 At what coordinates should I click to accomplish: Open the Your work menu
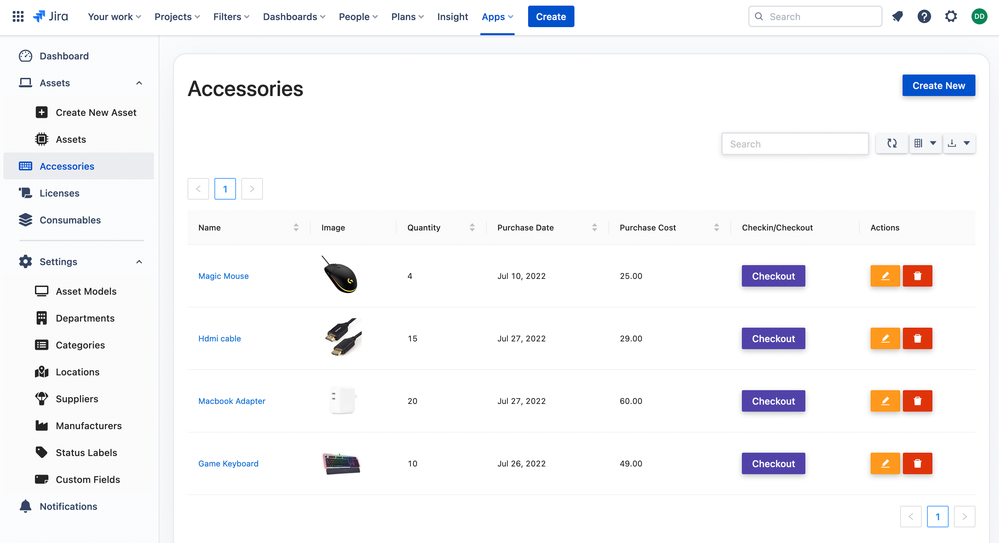tap(115, 17)
